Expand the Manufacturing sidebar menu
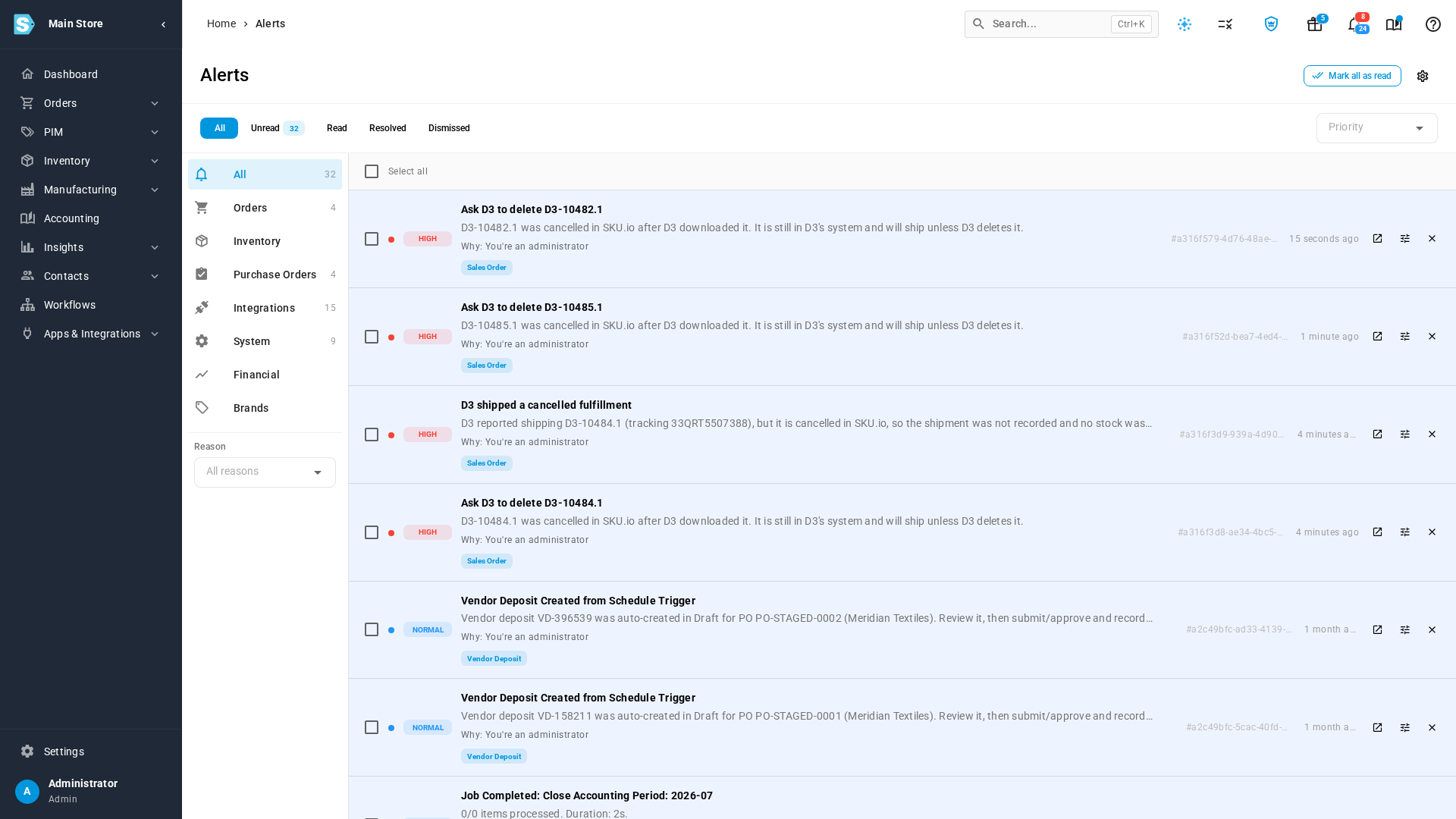 click(91, 190)
